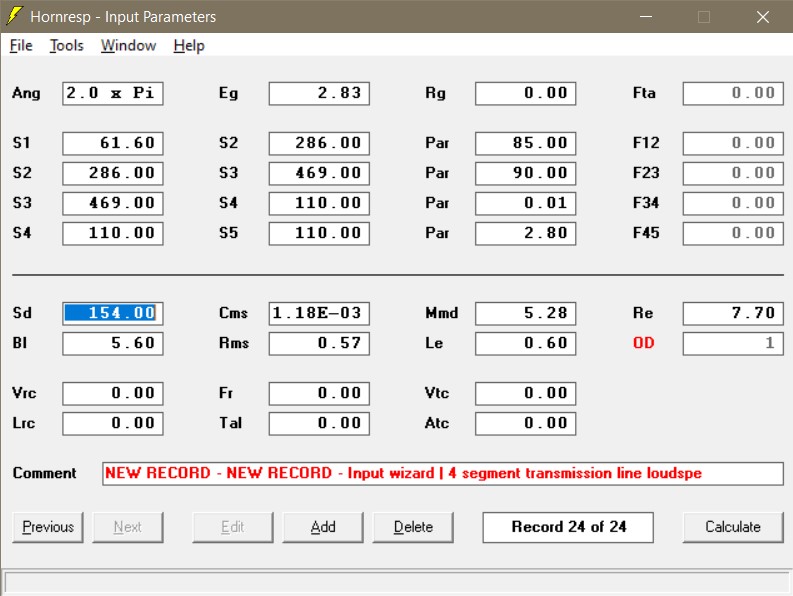Viewport: 793px width, 596px height.
Task: Click the Edit button
Action: 233,527
